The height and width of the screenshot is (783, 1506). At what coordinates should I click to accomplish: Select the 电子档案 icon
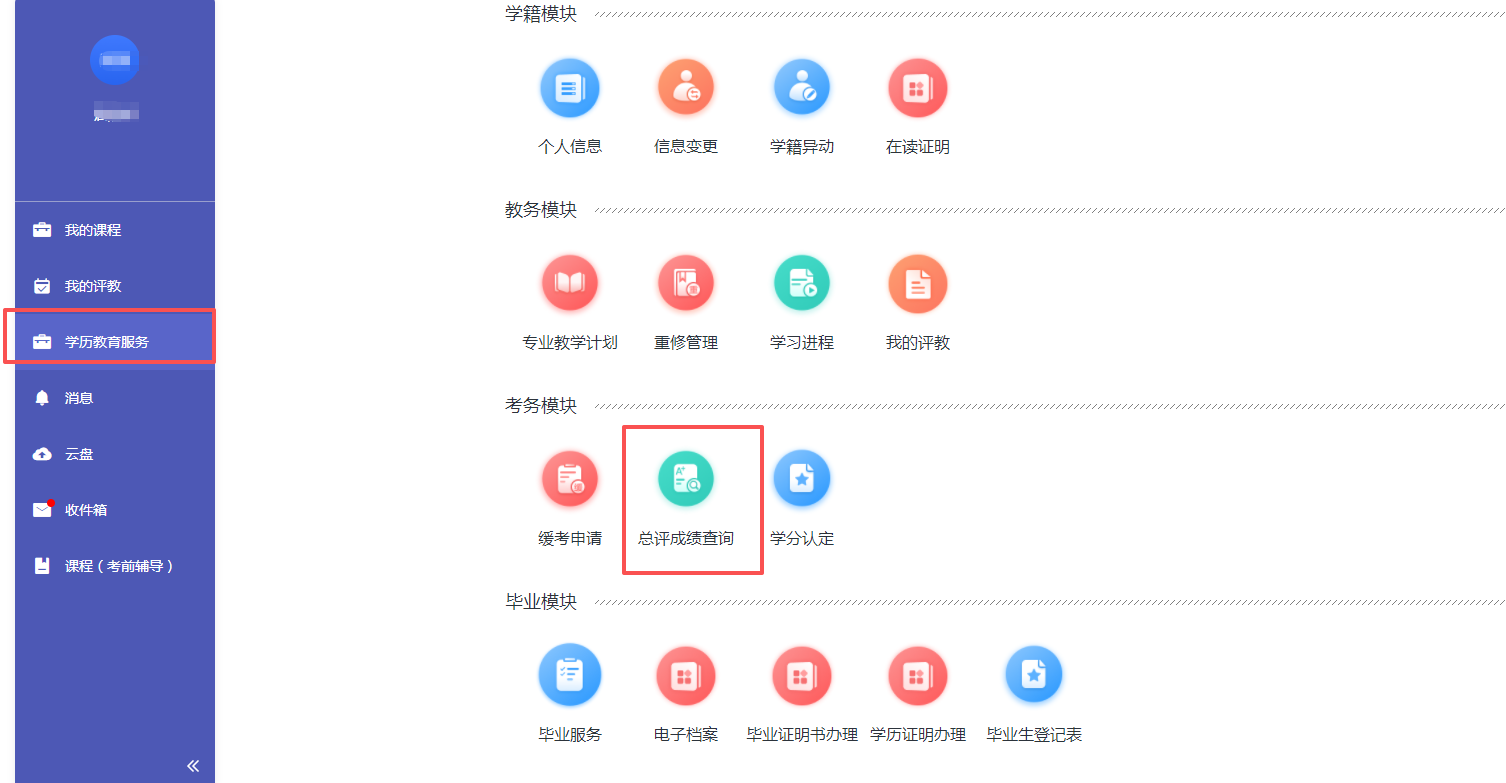[x=685, y=676]
